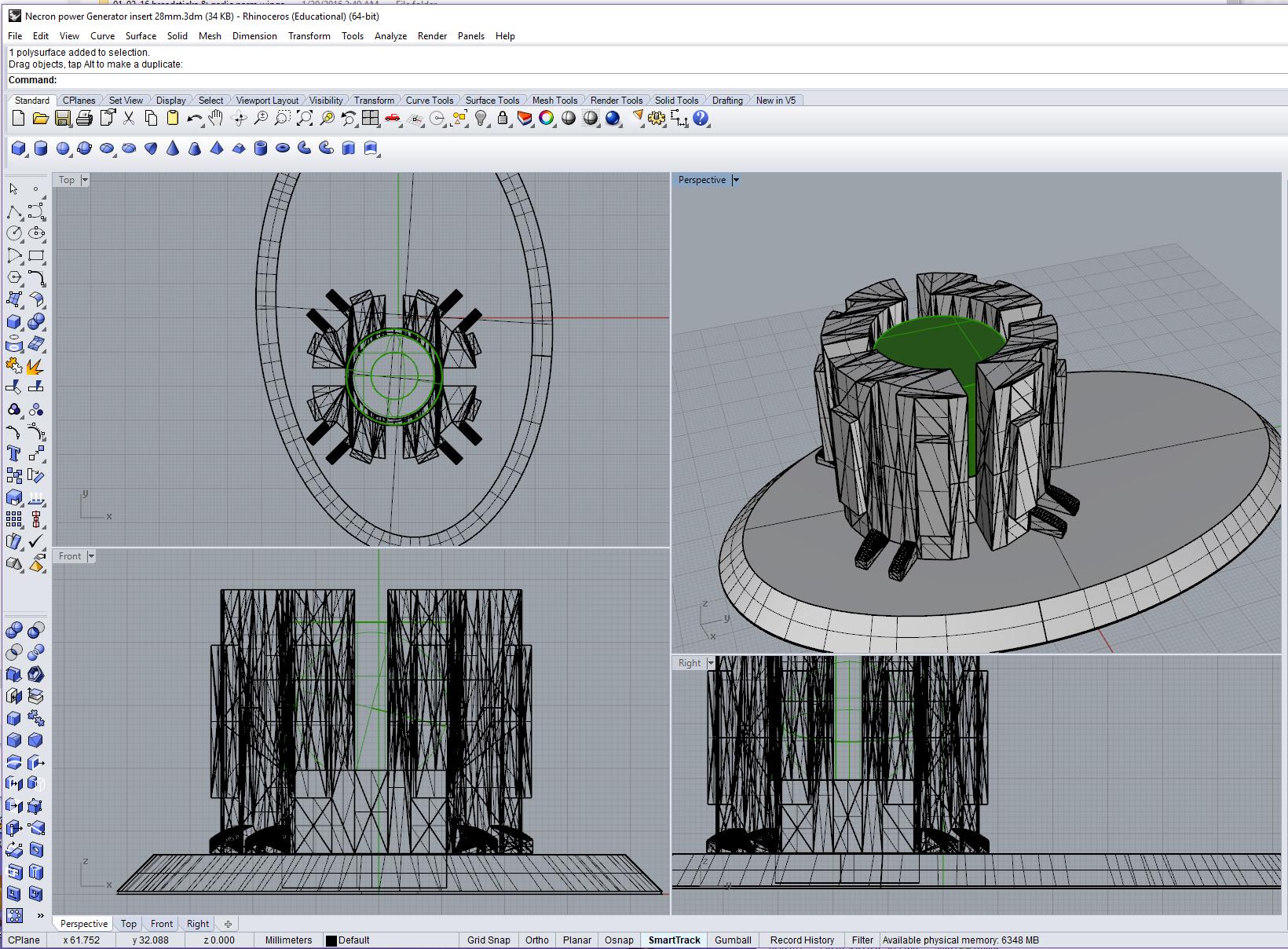Click the blue question mark Help icon

click(701, 119)
